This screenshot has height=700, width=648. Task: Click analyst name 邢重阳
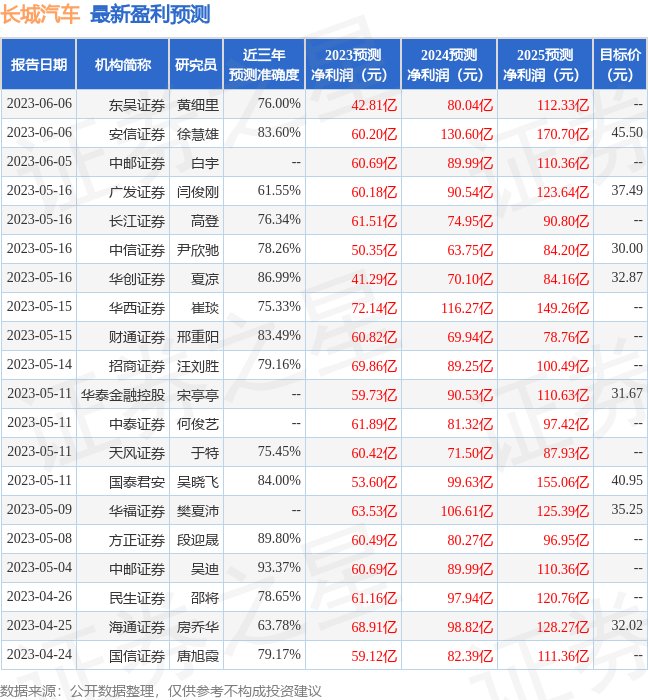pos(198,338)
